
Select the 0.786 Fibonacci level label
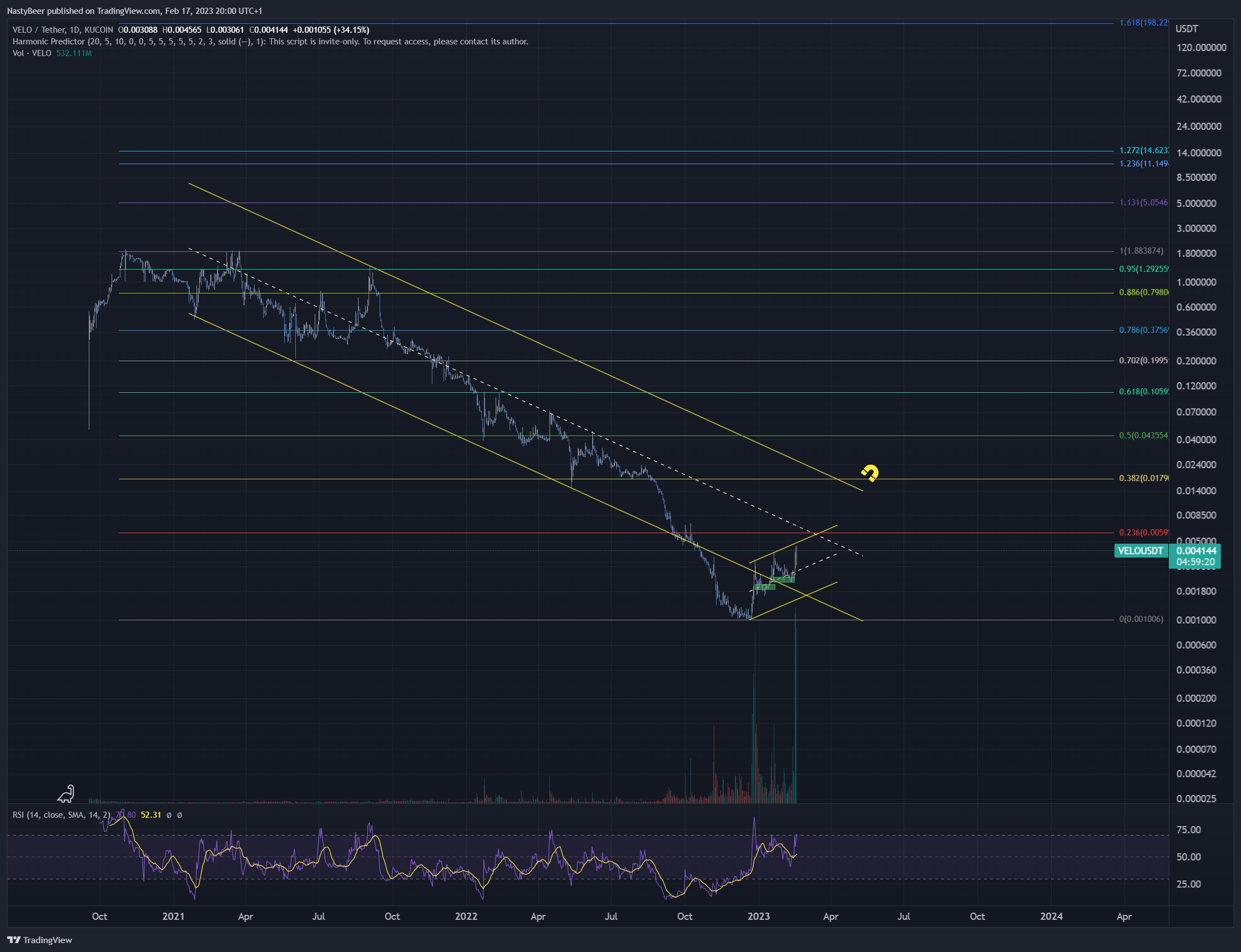(1143, 330)
